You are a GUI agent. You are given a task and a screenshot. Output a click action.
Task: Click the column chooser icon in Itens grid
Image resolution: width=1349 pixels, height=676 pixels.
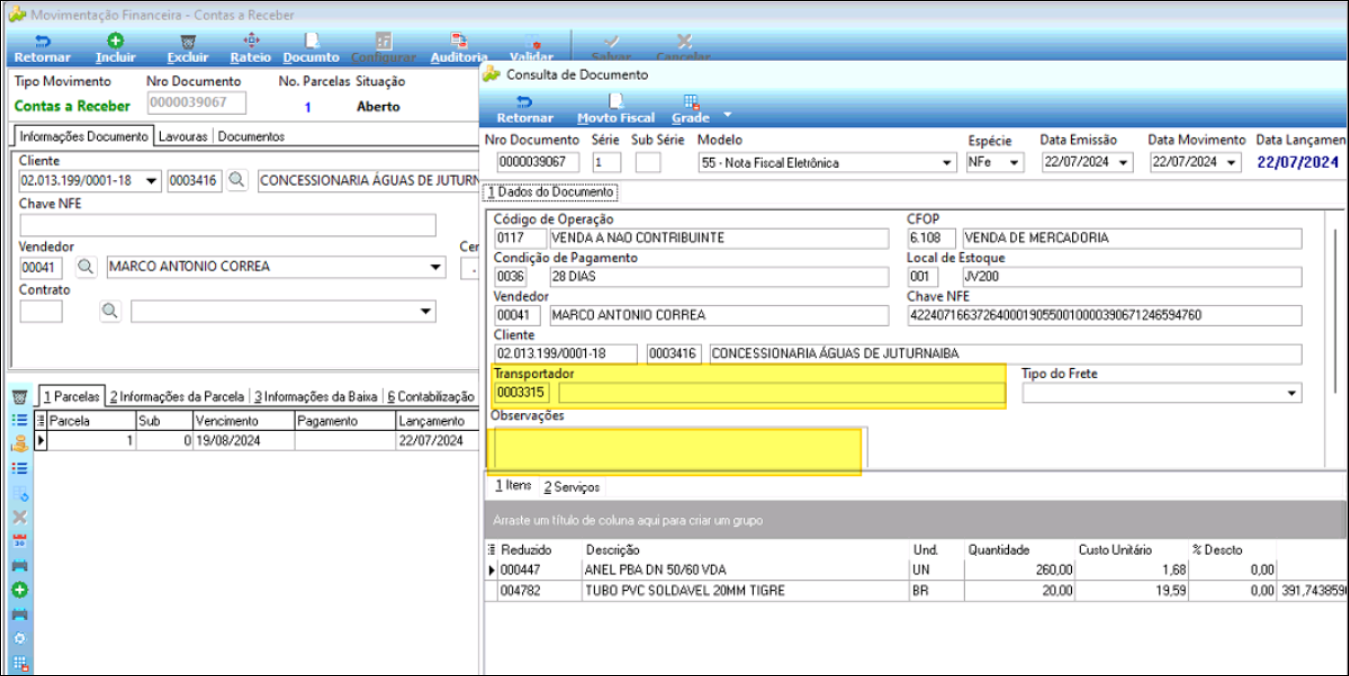coord(491,550)
